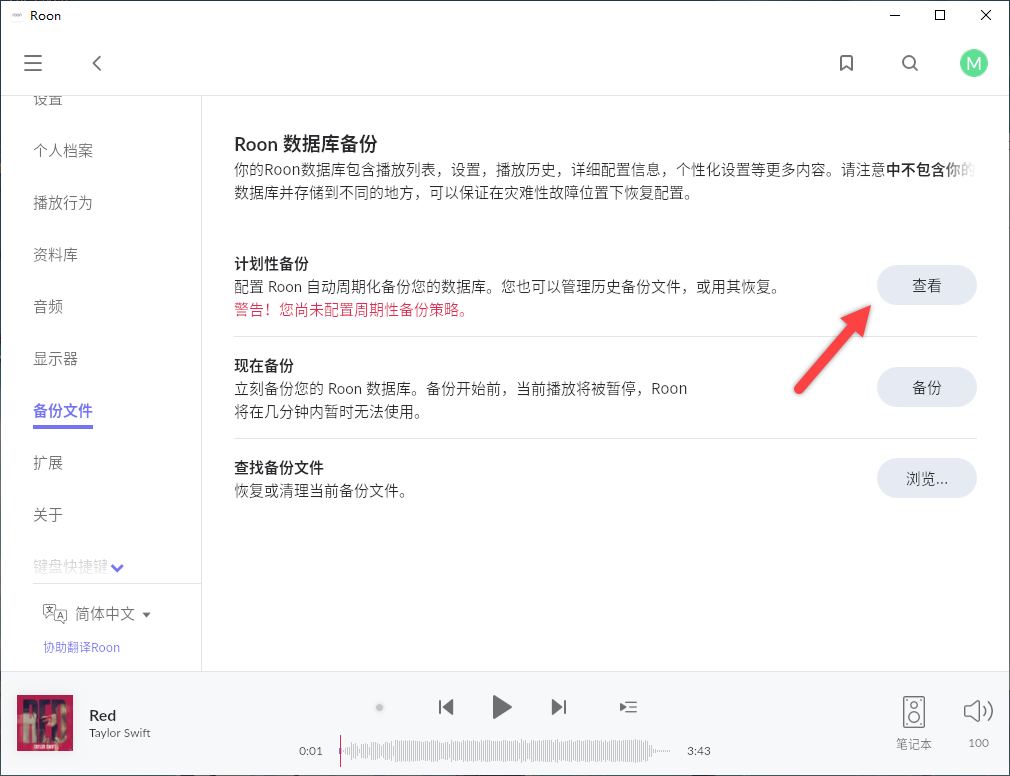Skip to the previous track
The image size is (1010, 776).
[x=446, y=707]
